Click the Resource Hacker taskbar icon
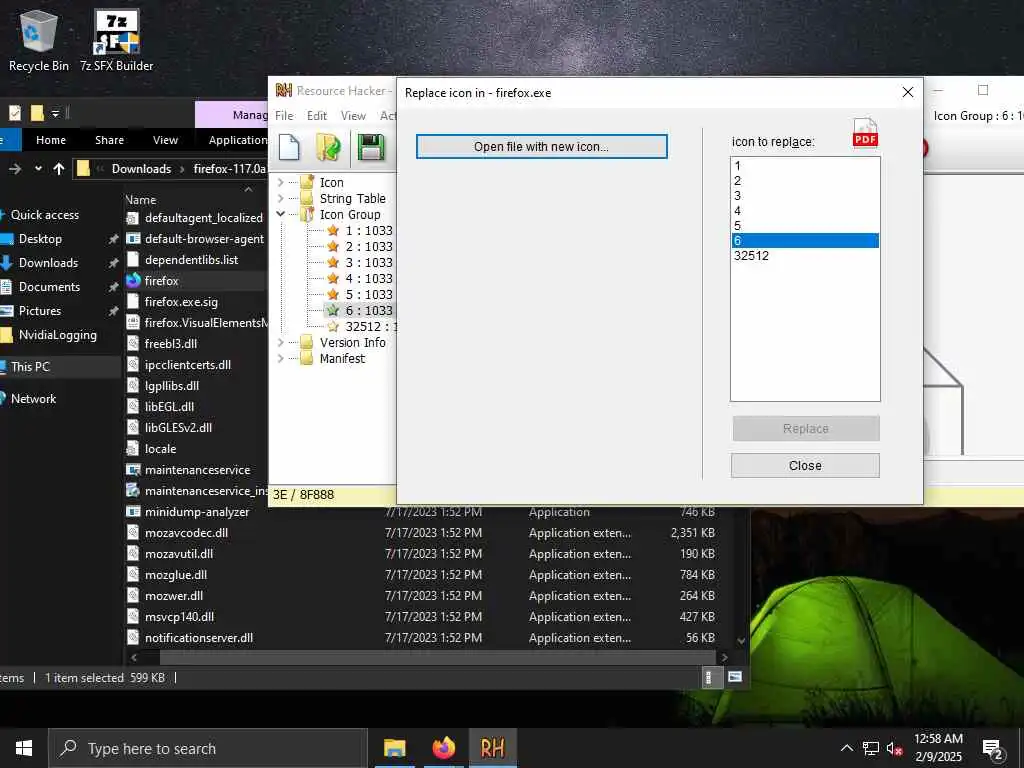This screenshot has height=768, width=1024. pos(492,748)
